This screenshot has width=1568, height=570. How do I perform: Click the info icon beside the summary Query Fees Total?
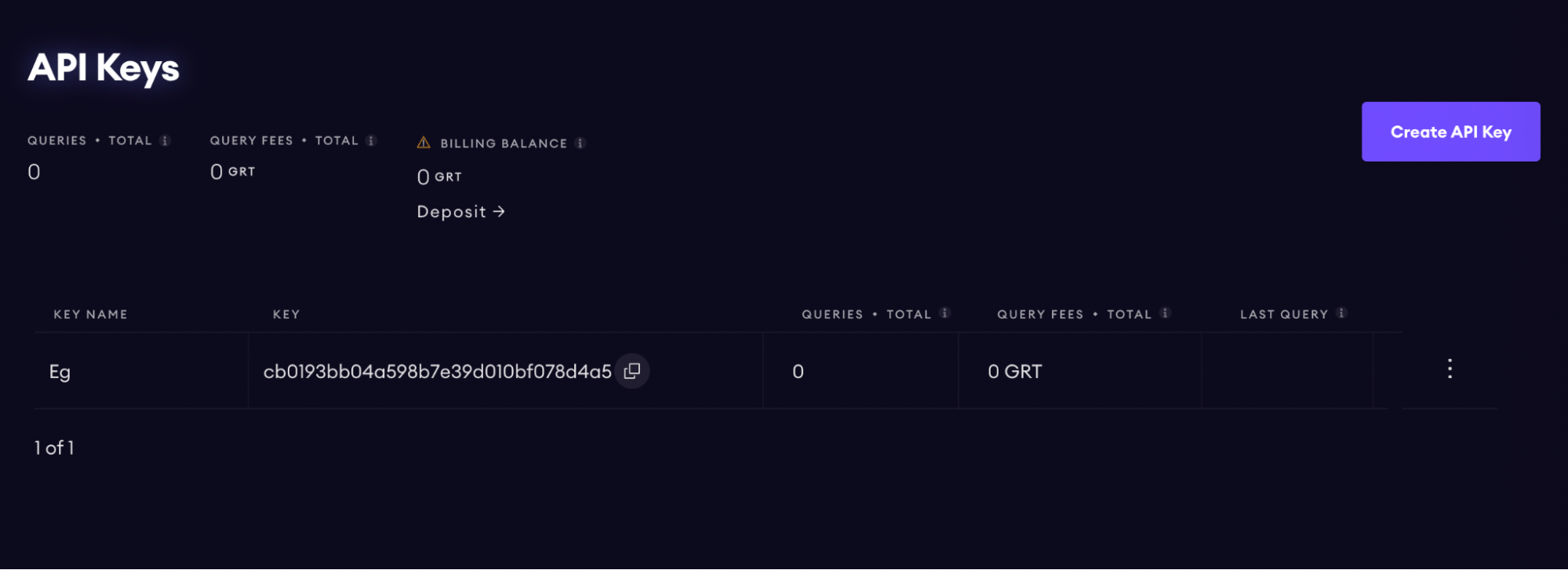tap(371, 140)
